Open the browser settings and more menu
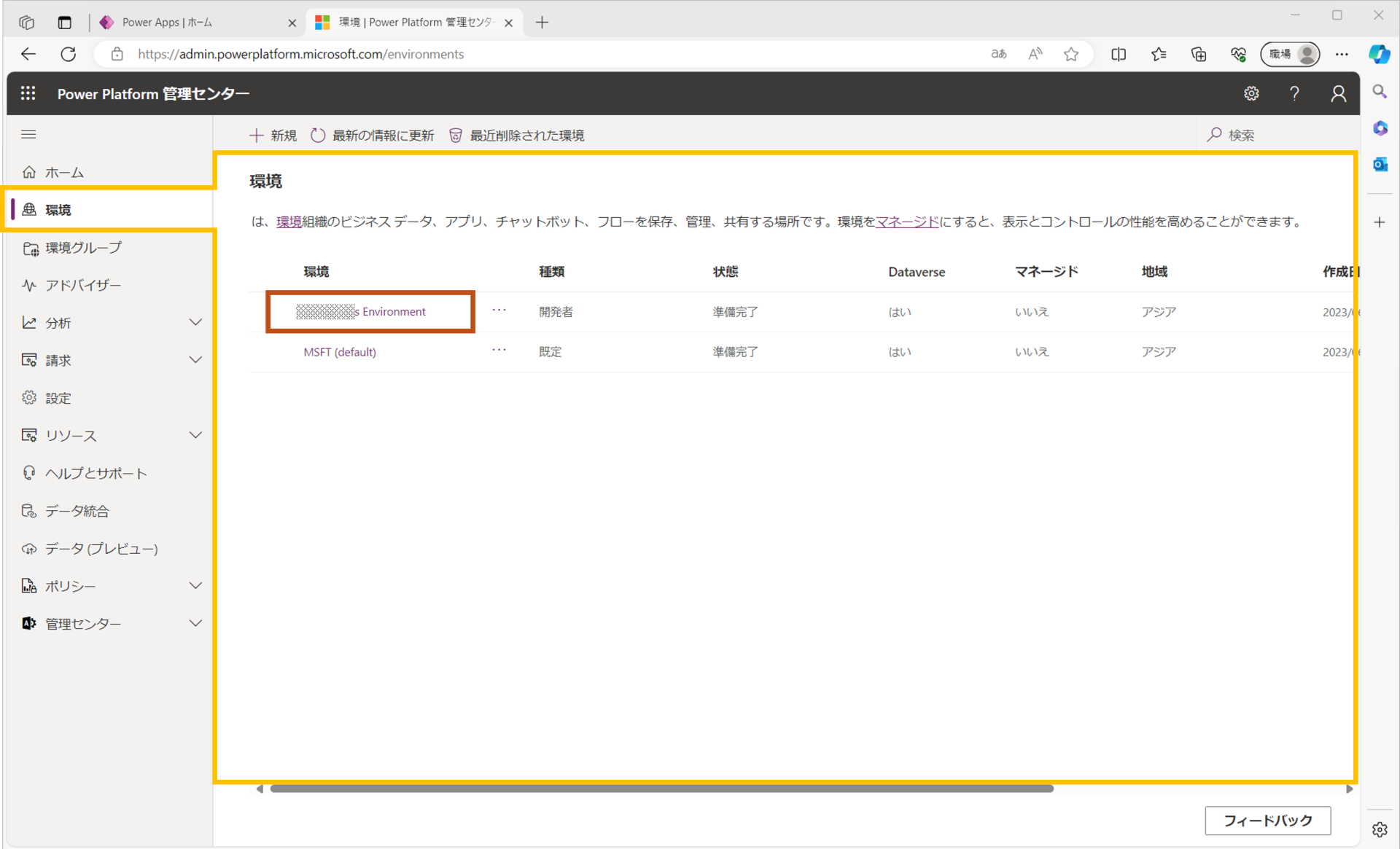The width and height of the screenshot is (1400, 849). [1342, 54]
